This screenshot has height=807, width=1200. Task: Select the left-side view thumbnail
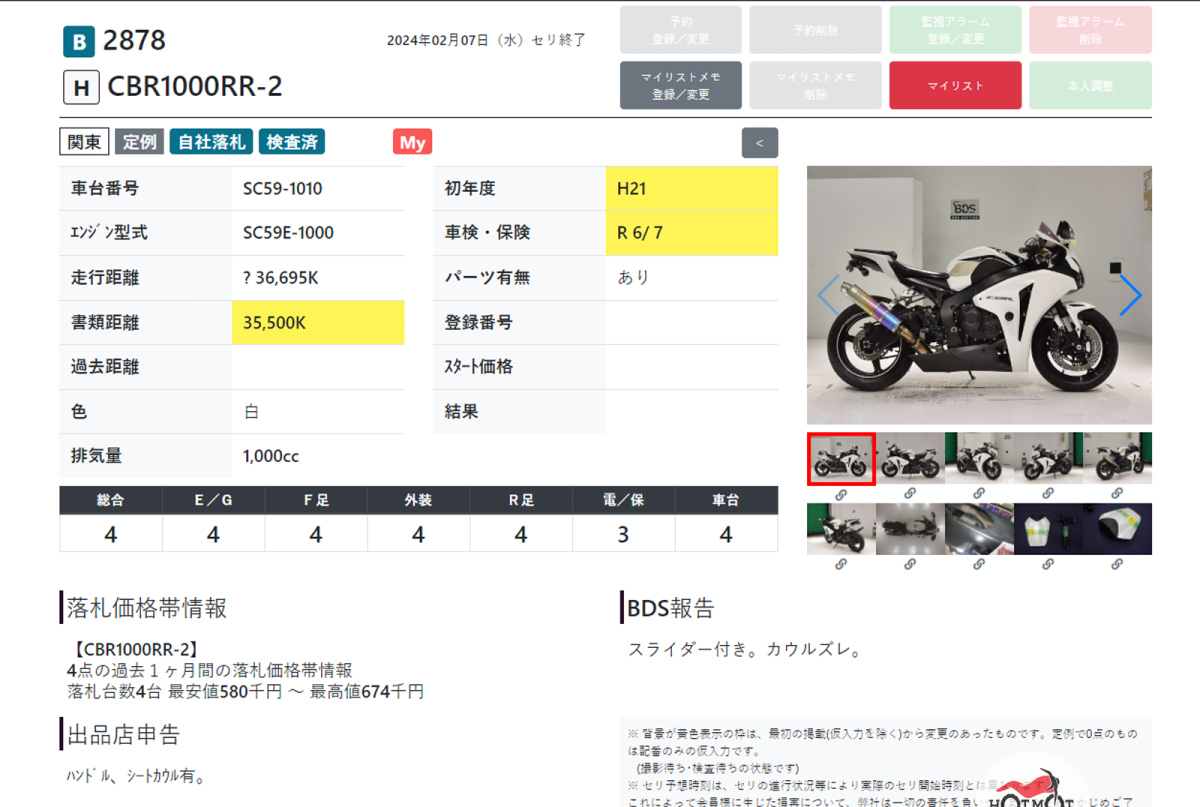910,458
